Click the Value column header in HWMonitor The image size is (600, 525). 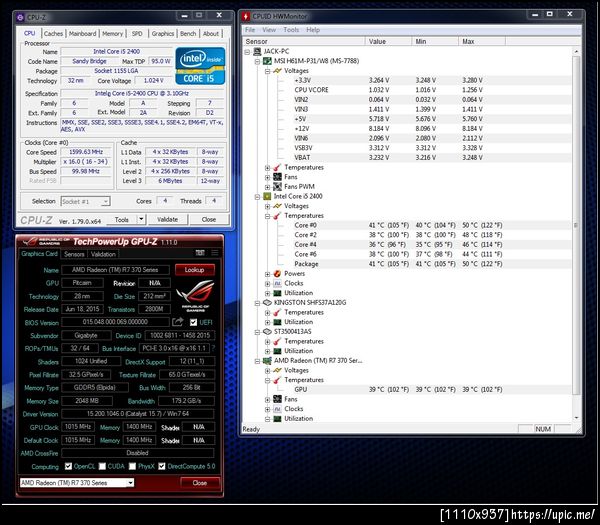point(388,41)
